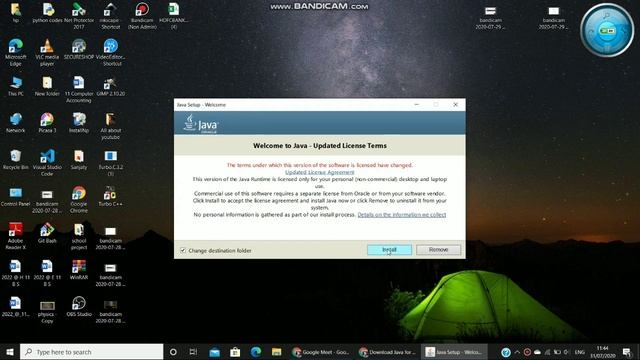640x360 pixels.
Task: Select the Turbo C 3.2 (1) desktop icon
Action: (110, 163)
